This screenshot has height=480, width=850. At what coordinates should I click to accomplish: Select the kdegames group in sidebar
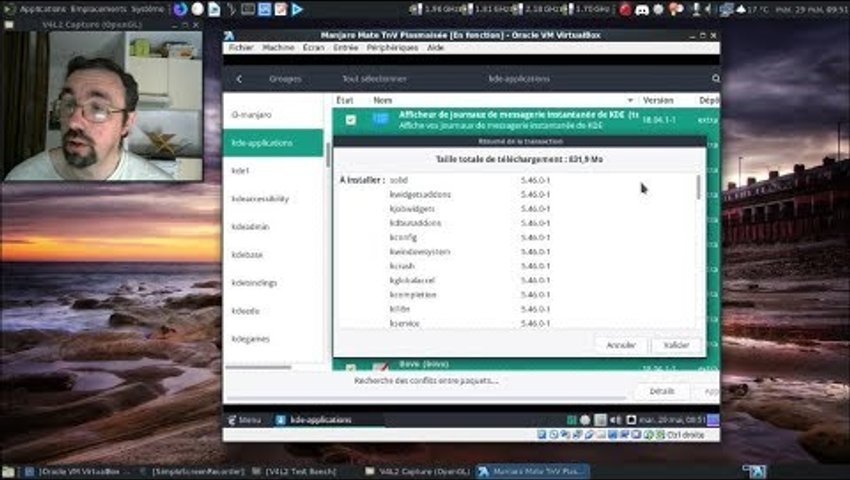click(273, 339)
